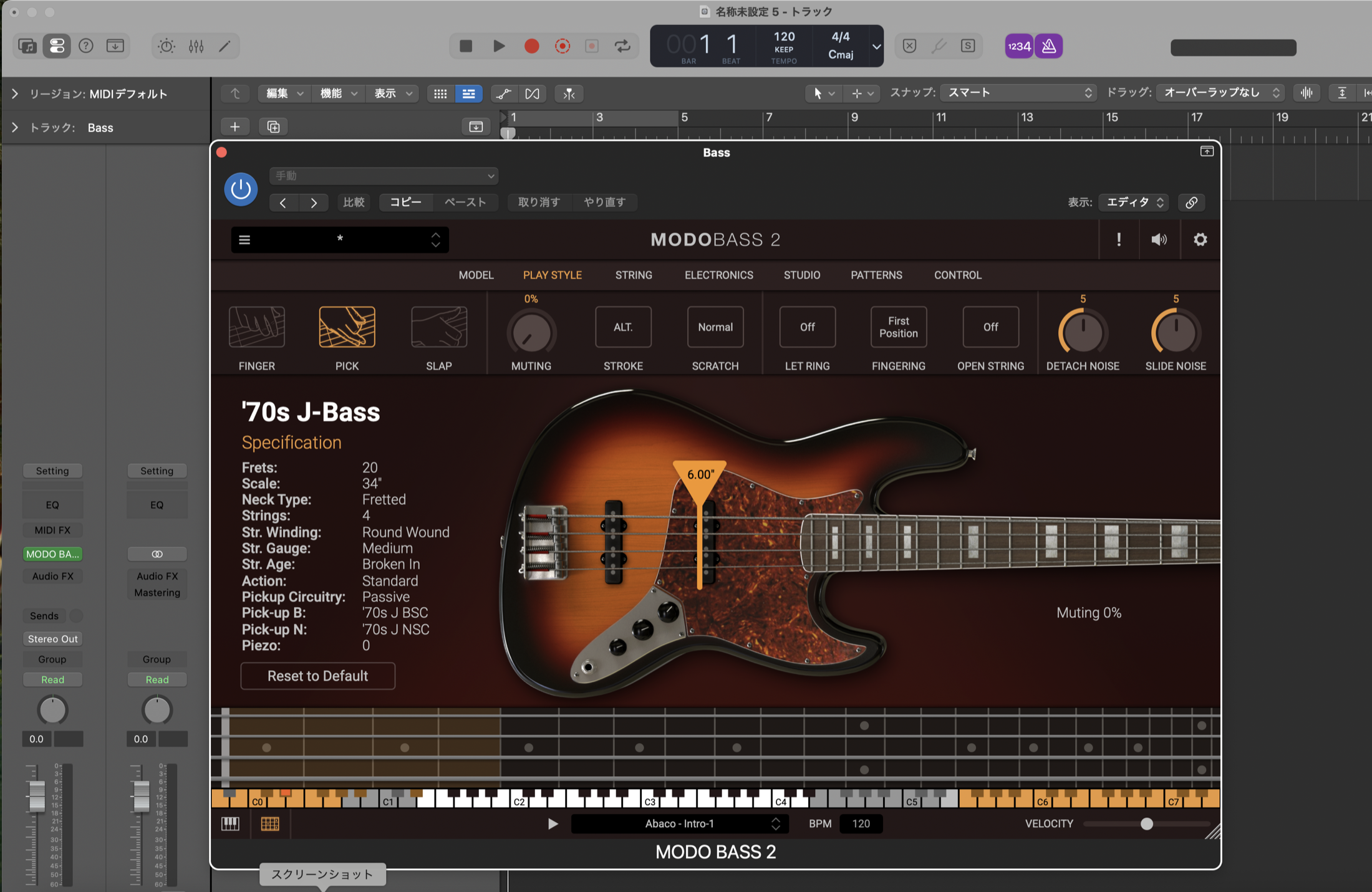The width and height of the screenshot is (1372, 892).
Task: Toggle the OPEN STRING Off button
Action: pyautogui.click(x=990, y=327)
